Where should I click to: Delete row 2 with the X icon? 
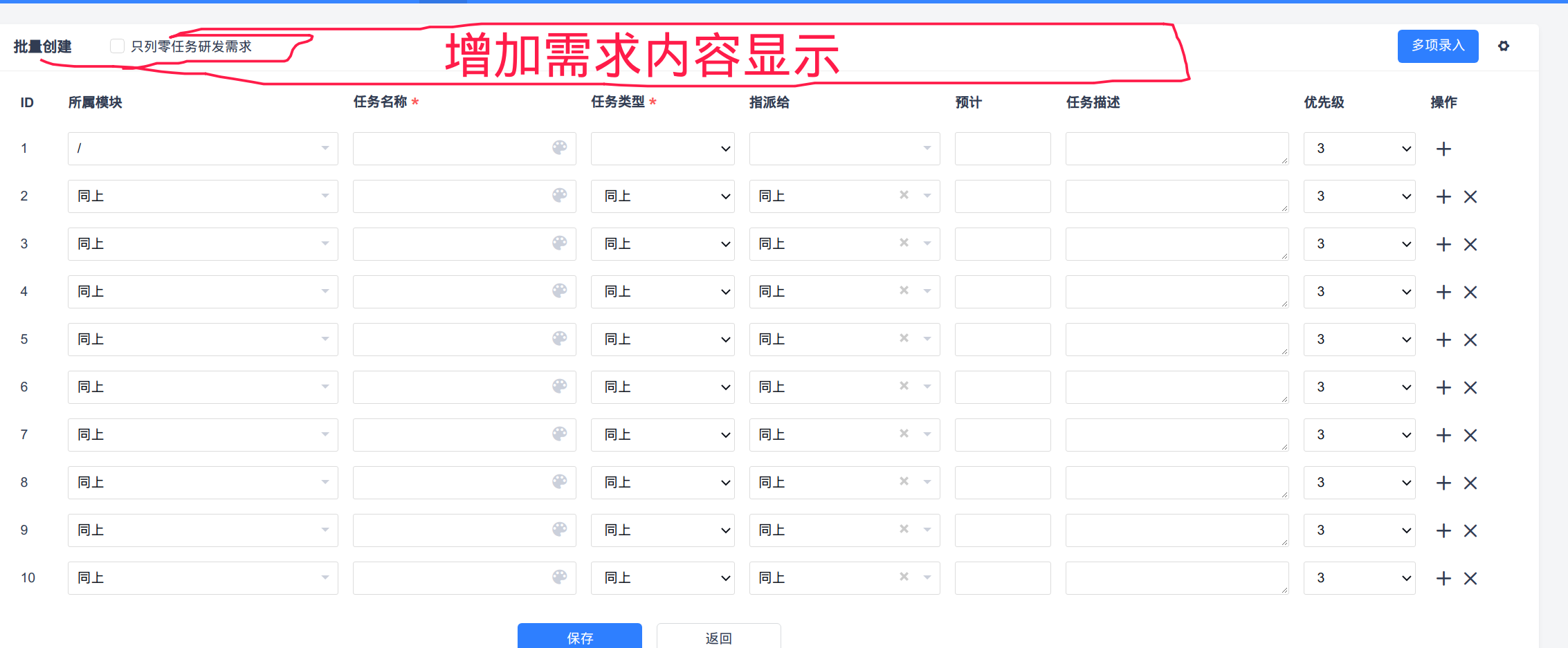click(1470, 196)
